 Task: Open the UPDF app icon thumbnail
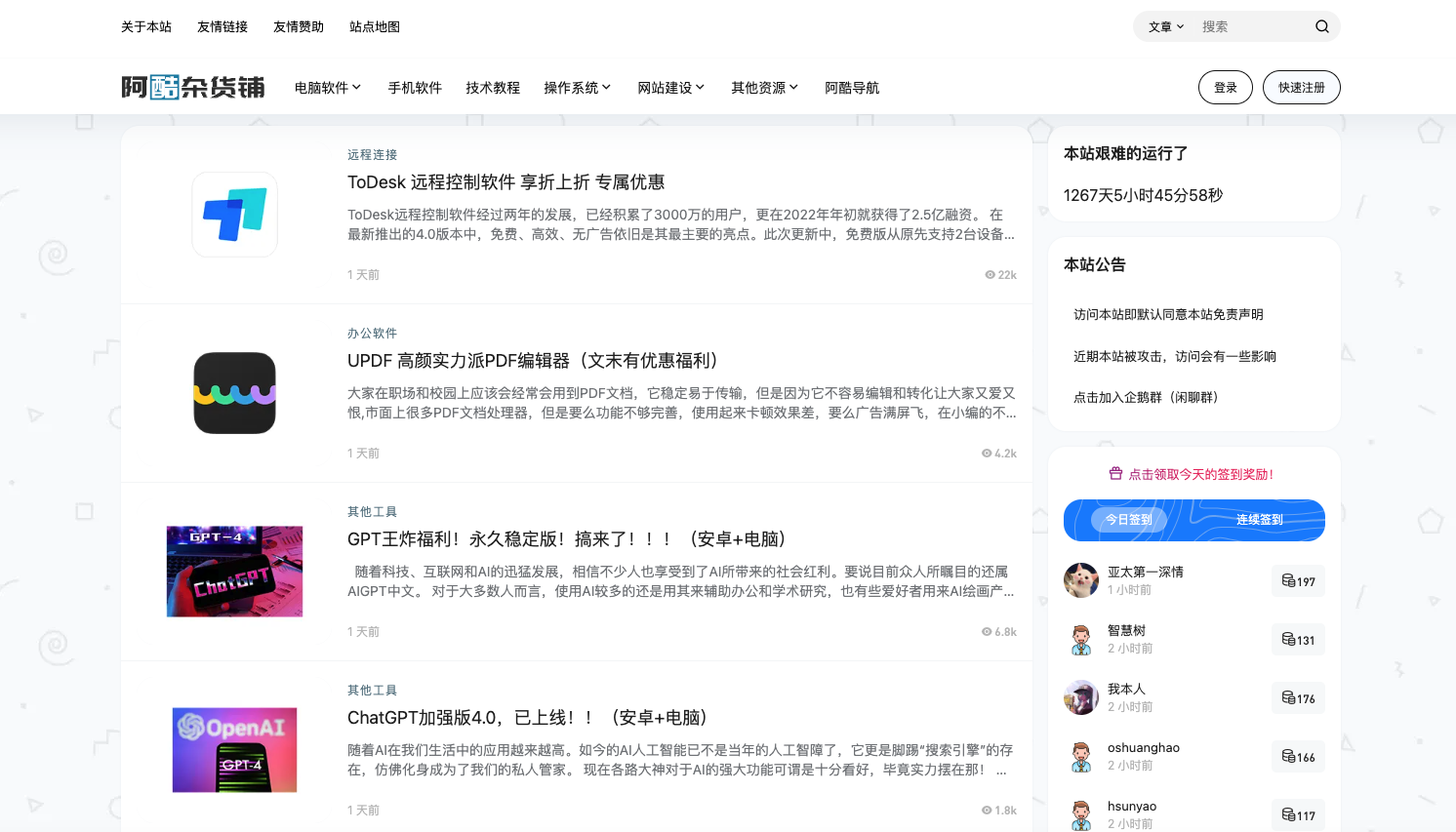pos(234,393)
